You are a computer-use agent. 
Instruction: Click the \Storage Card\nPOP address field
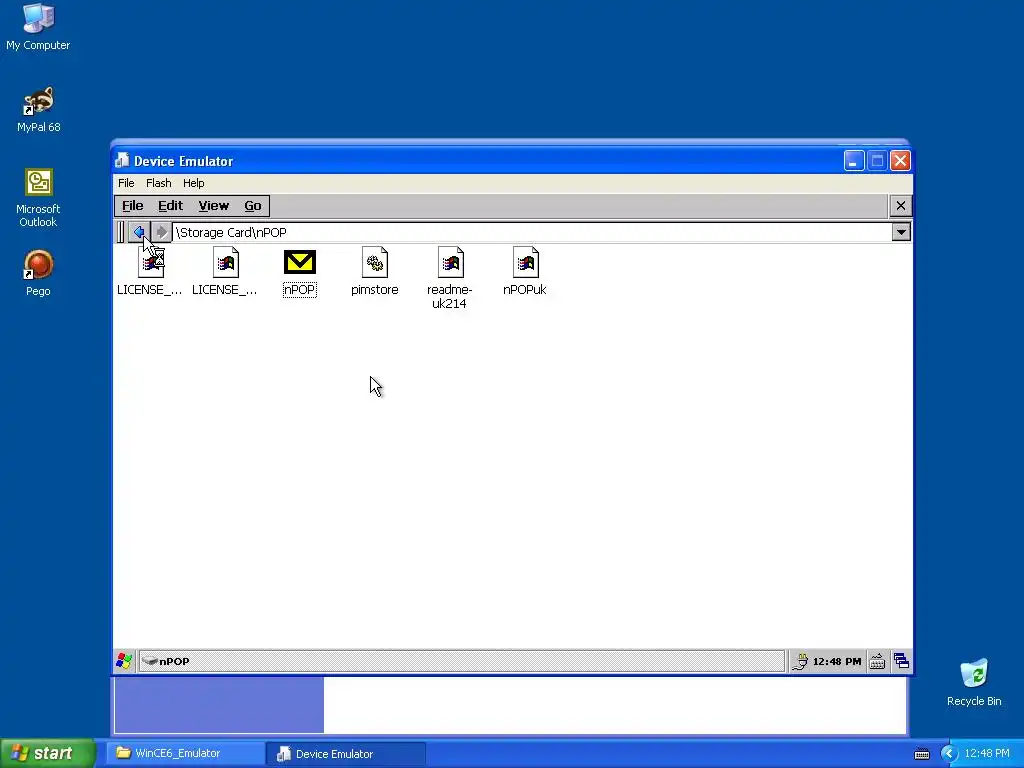point(532,232)
